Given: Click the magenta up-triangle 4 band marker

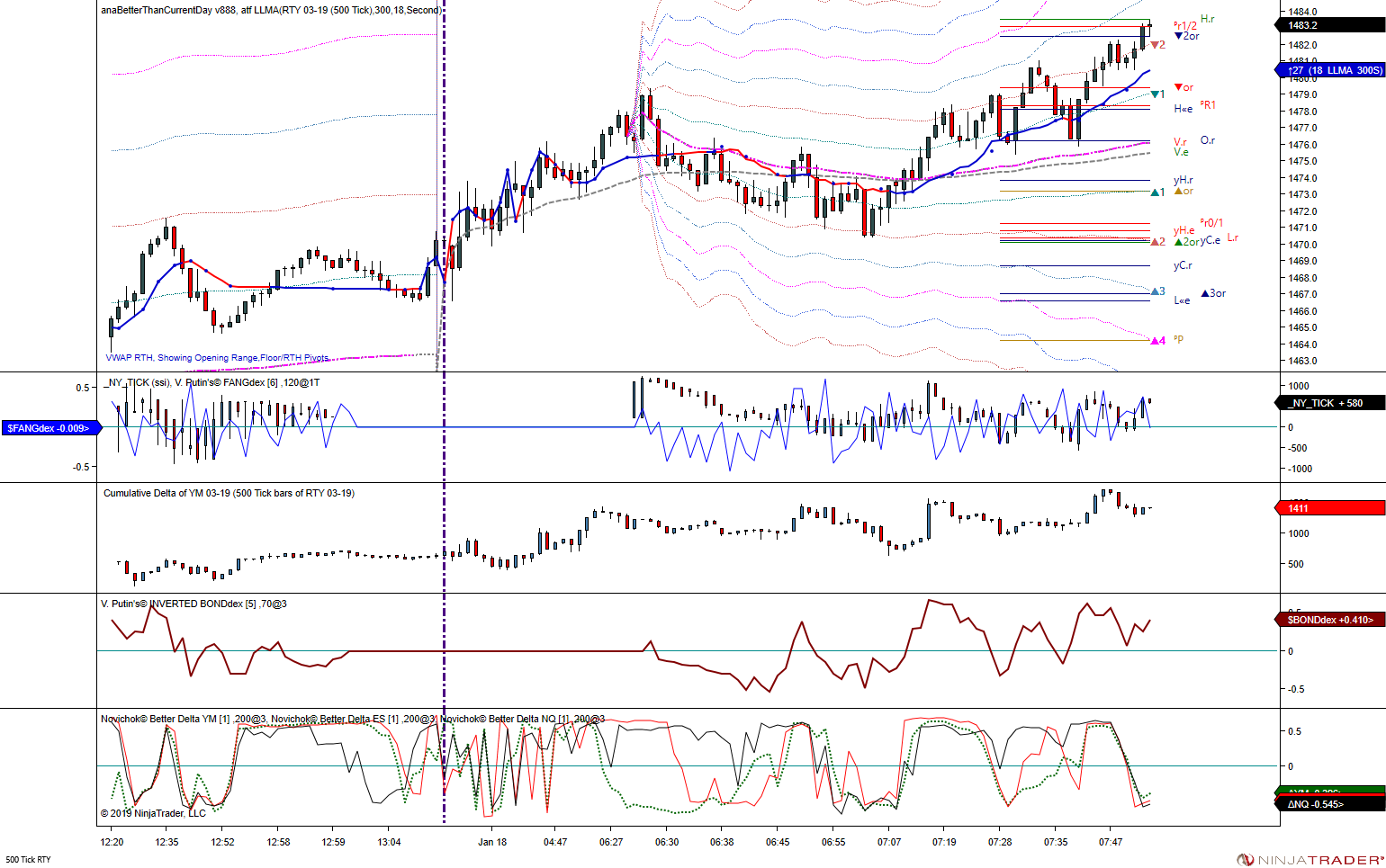Looking at the screenshot, I should point(1158,341).
